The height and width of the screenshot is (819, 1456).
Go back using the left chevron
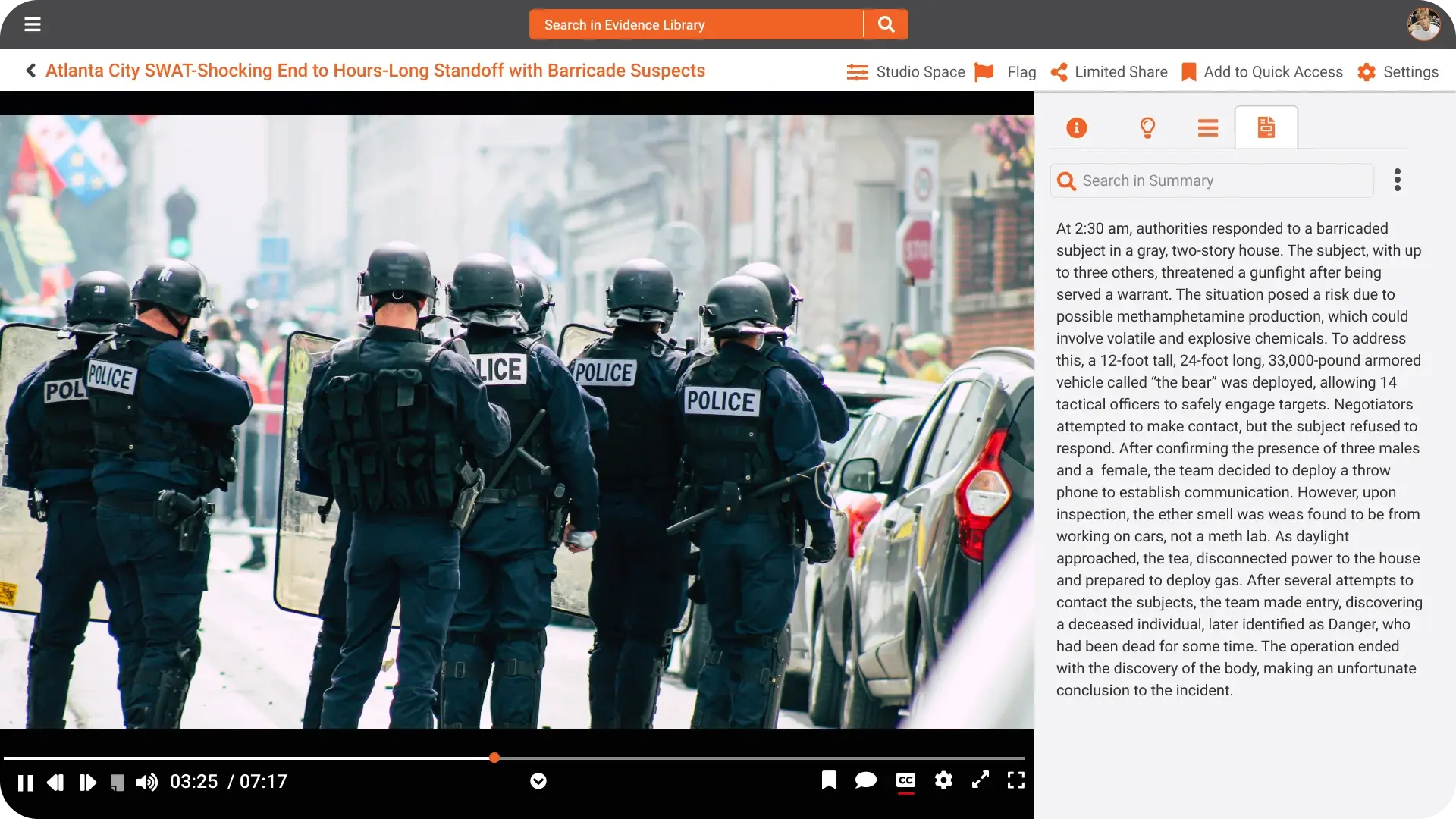click(30, 71)
